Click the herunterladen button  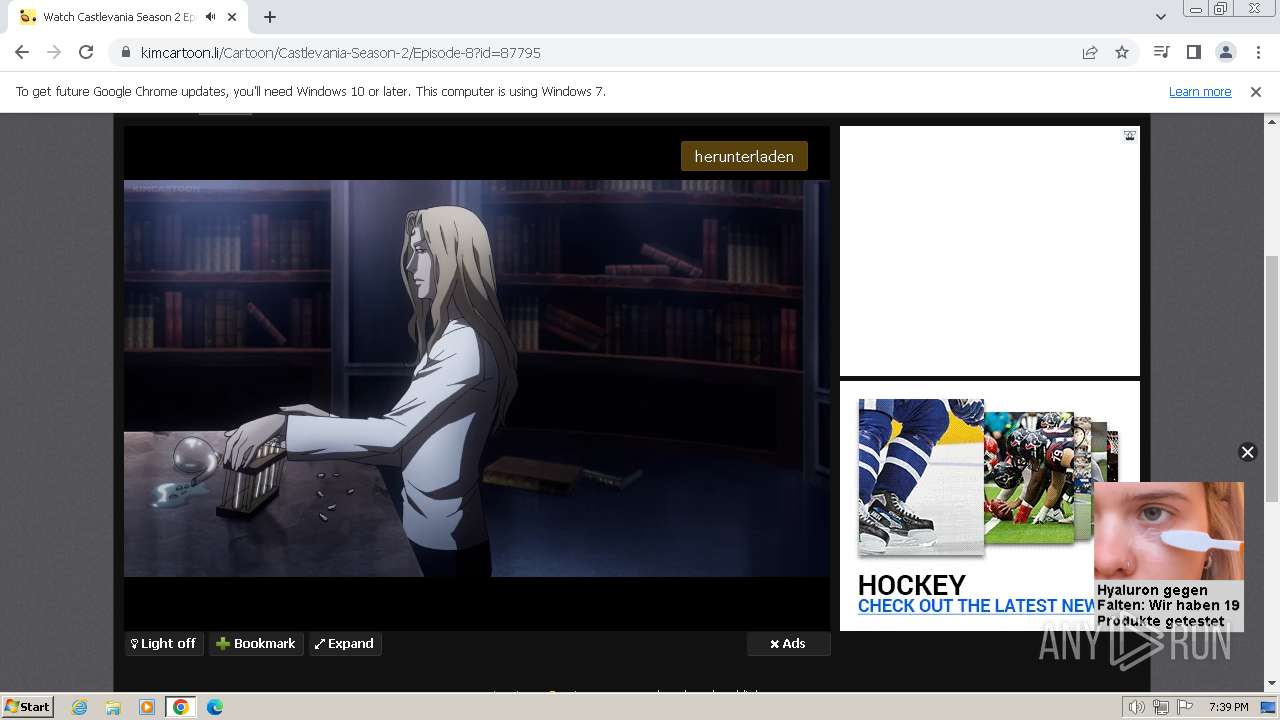point(744,156)
